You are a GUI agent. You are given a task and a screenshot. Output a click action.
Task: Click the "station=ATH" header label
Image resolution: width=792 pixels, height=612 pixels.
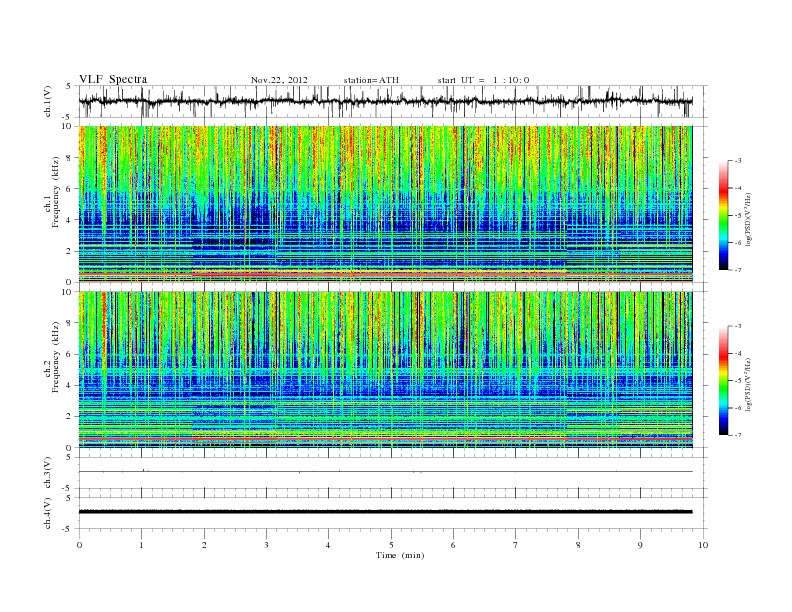371,80
